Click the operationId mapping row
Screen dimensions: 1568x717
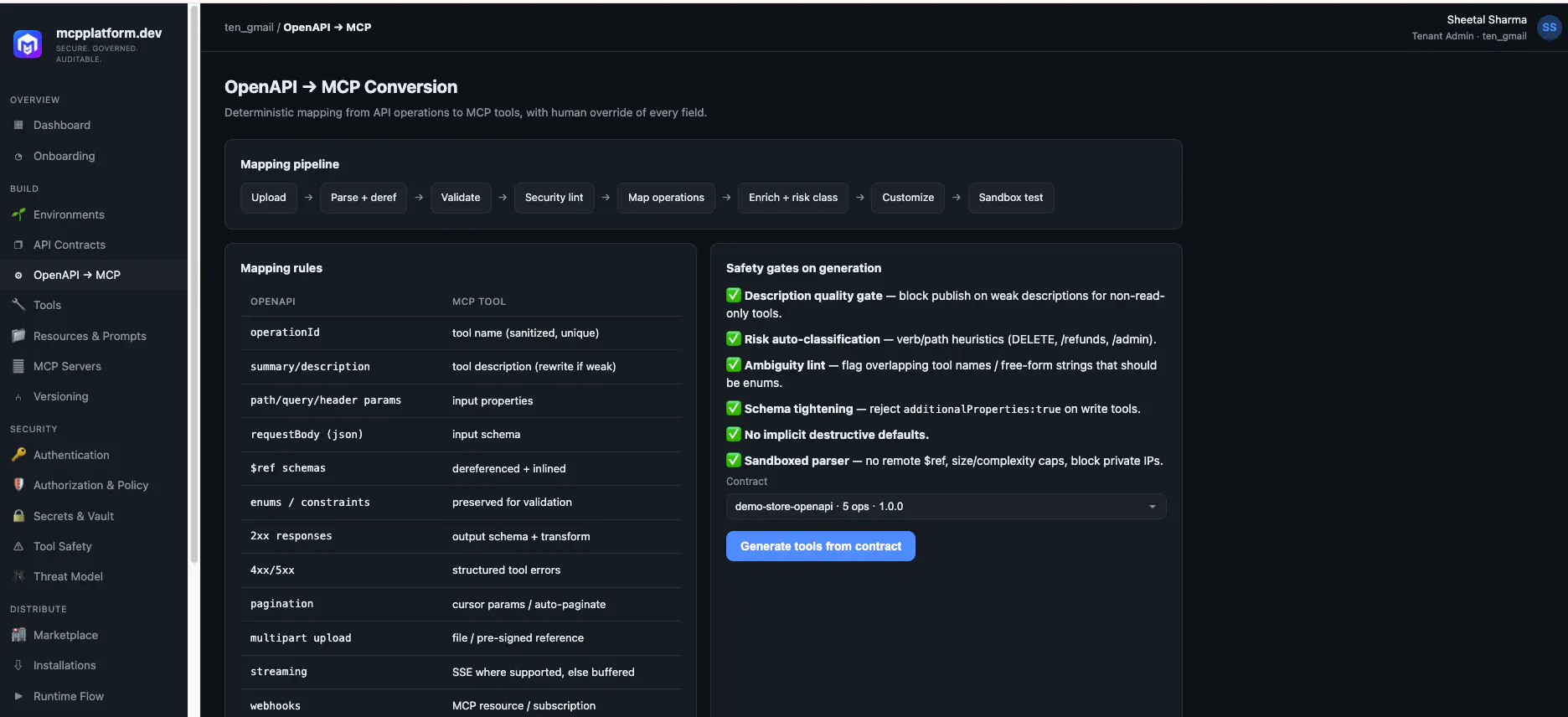click(x=461, y=333)
